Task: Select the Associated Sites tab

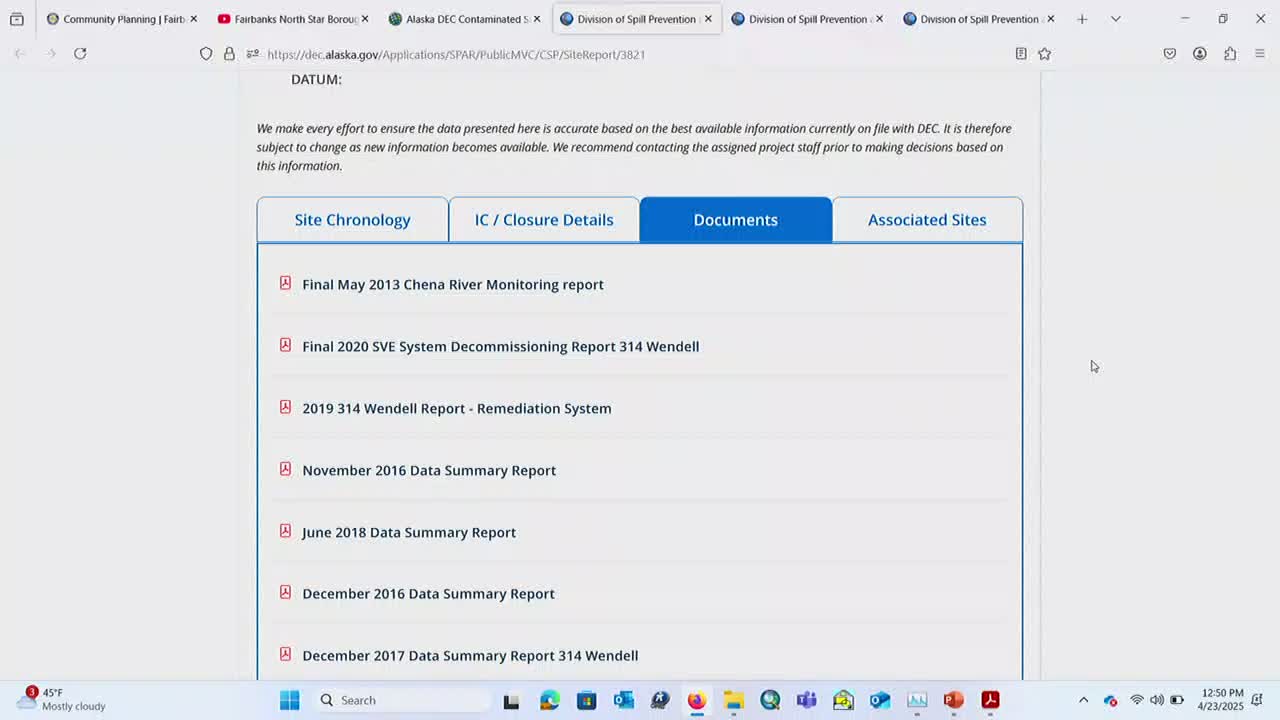Action: [x=926, y=220]
